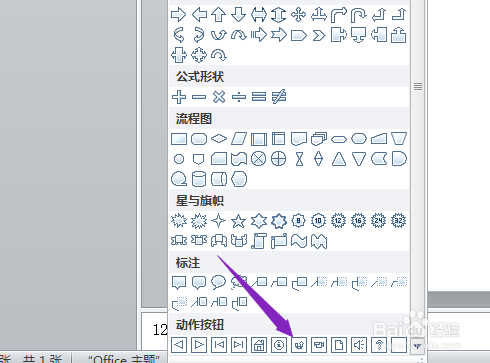Pick the Document action button

(x=339, y=345)
